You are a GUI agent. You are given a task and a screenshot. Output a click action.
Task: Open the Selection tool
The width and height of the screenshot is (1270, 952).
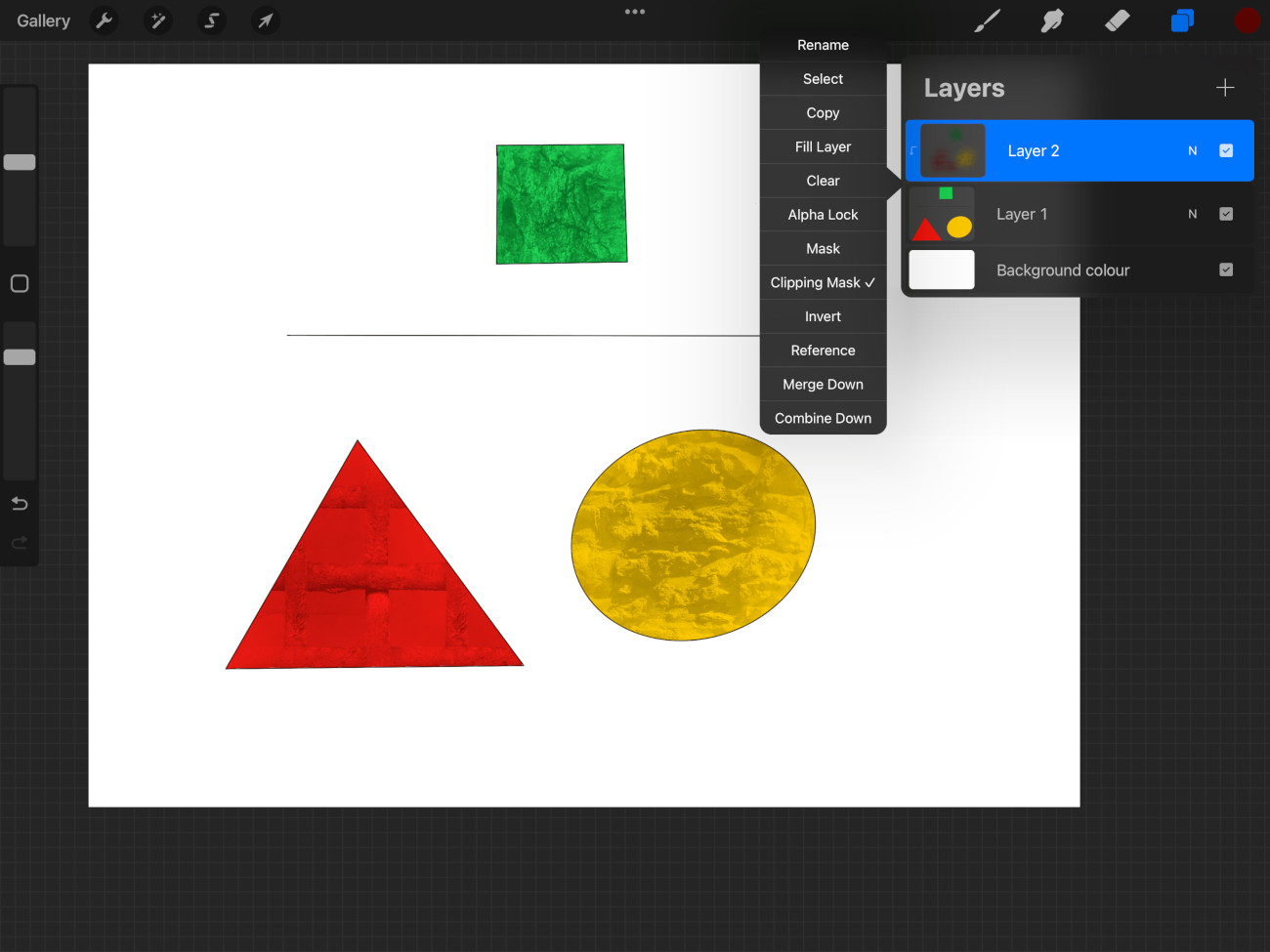(211, 21)
